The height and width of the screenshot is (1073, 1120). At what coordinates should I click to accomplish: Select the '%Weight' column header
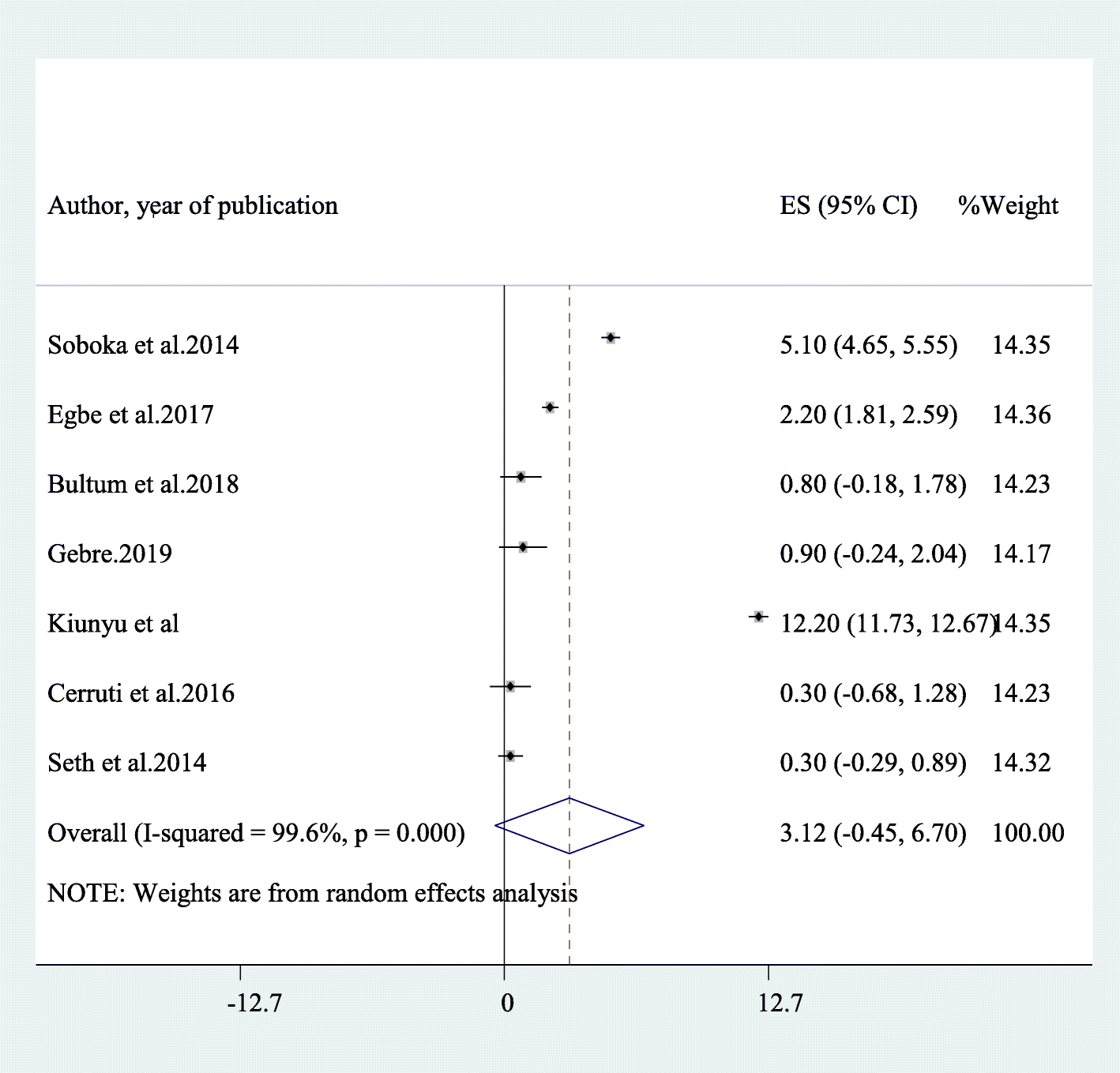click(1009, 206)
